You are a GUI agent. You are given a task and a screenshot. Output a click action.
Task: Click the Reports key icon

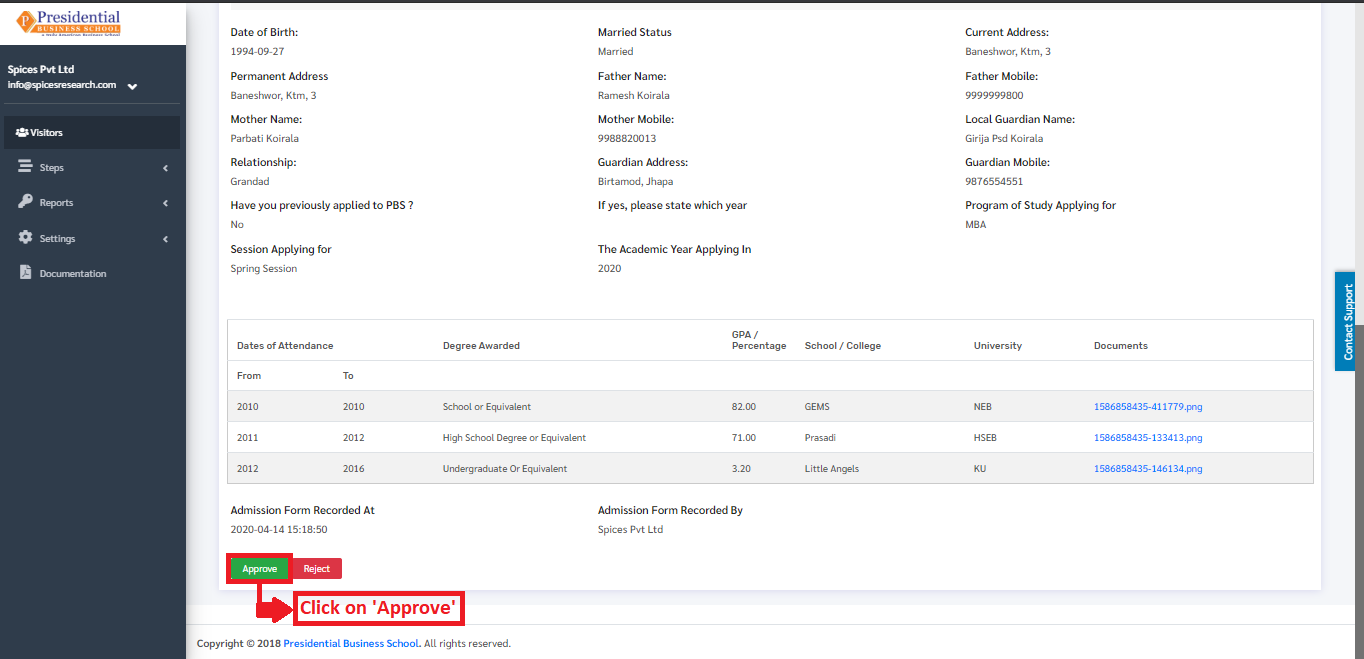pyautogui.click(x=25, y=202)
